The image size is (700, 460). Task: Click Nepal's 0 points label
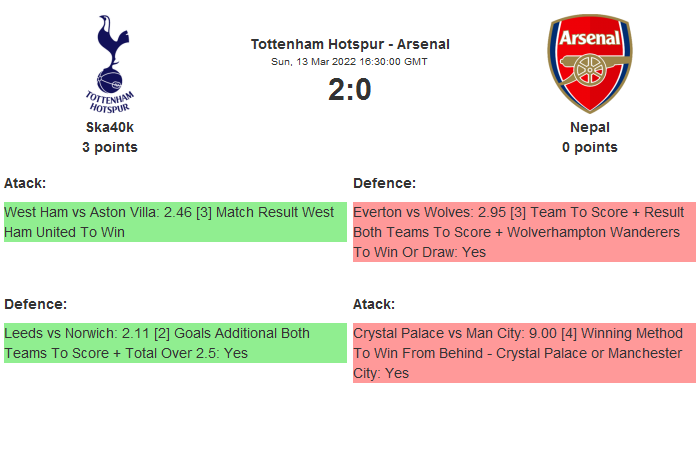(x=589, y=147)
